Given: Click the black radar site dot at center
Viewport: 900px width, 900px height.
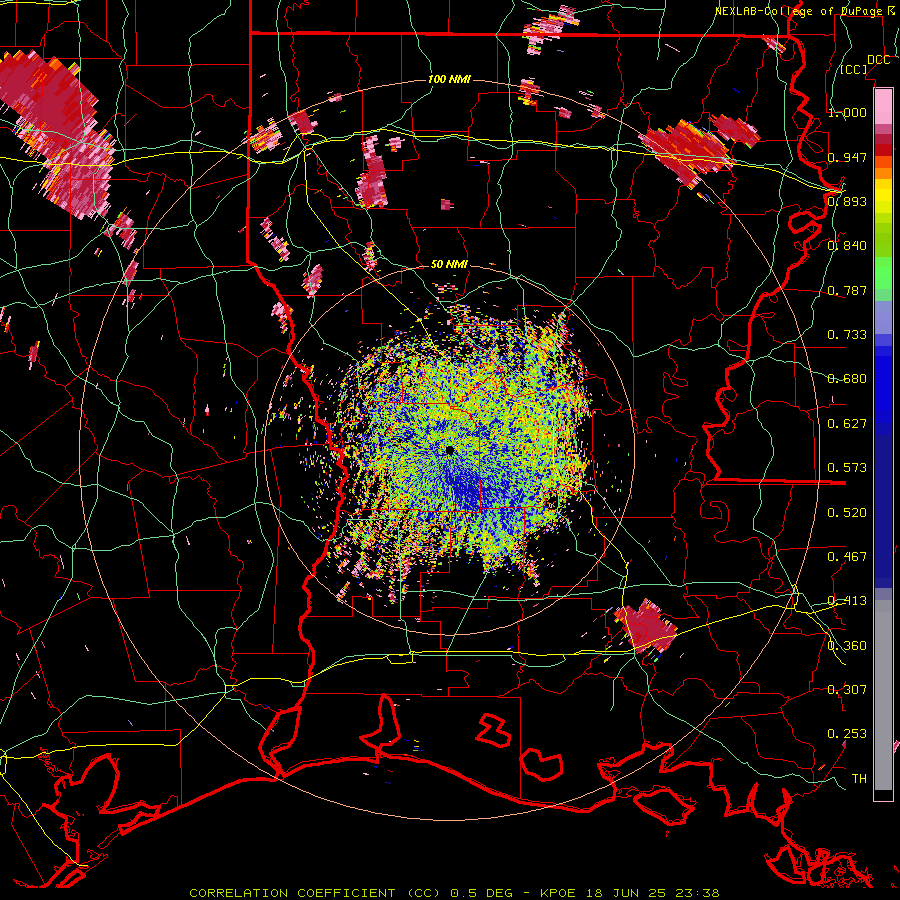Looking at the screenshot, I should coord(450,451).
